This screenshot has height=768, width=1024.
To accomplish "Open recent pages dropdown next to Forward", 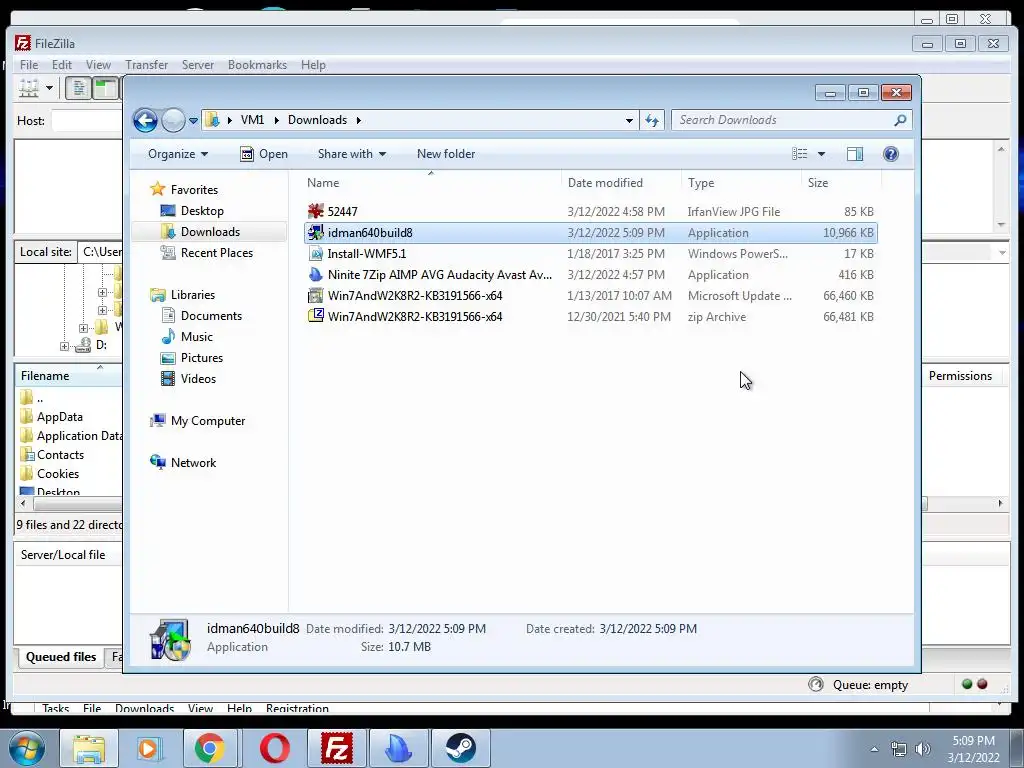I will (193, 121).
